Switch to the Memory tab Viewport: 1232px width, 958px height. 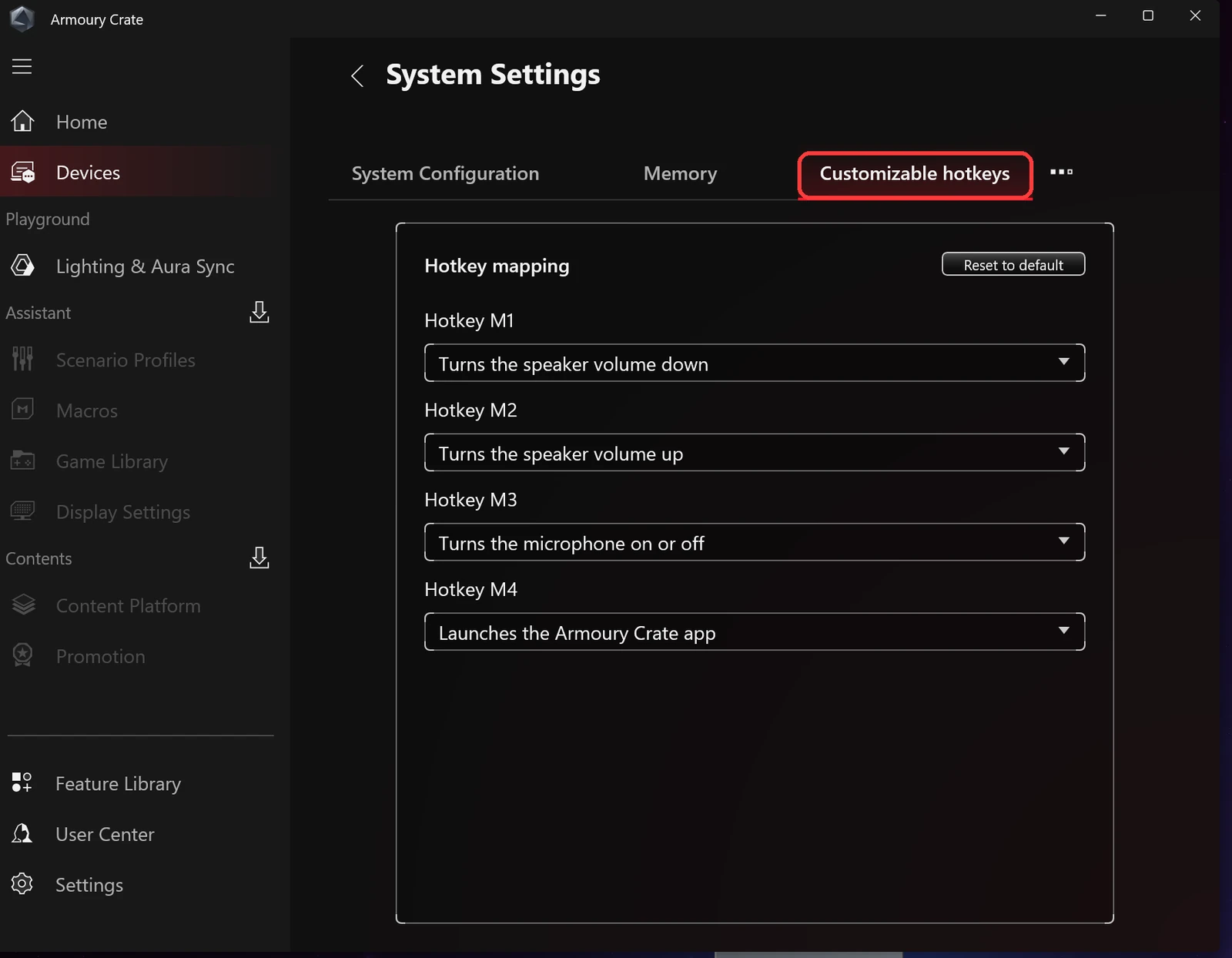(680, 173)
